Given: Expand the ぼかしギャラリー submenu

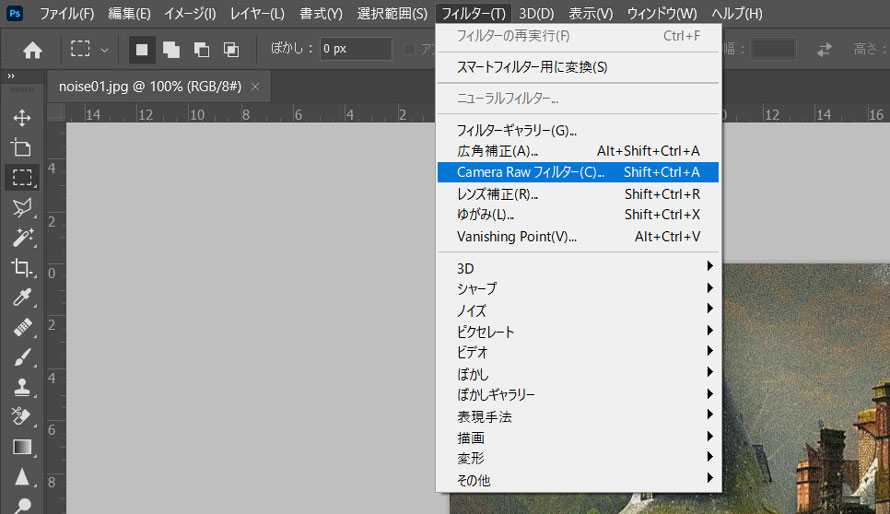Looking at the screenshot, I should point(578,394).
